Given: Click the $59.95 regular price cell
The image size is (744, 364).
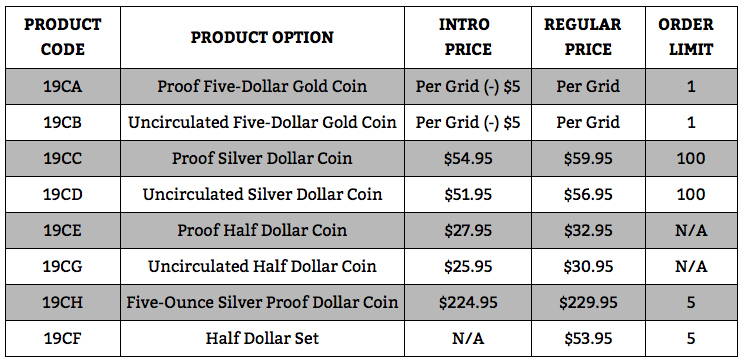Looking at the screenshot, I should point(588,159).
